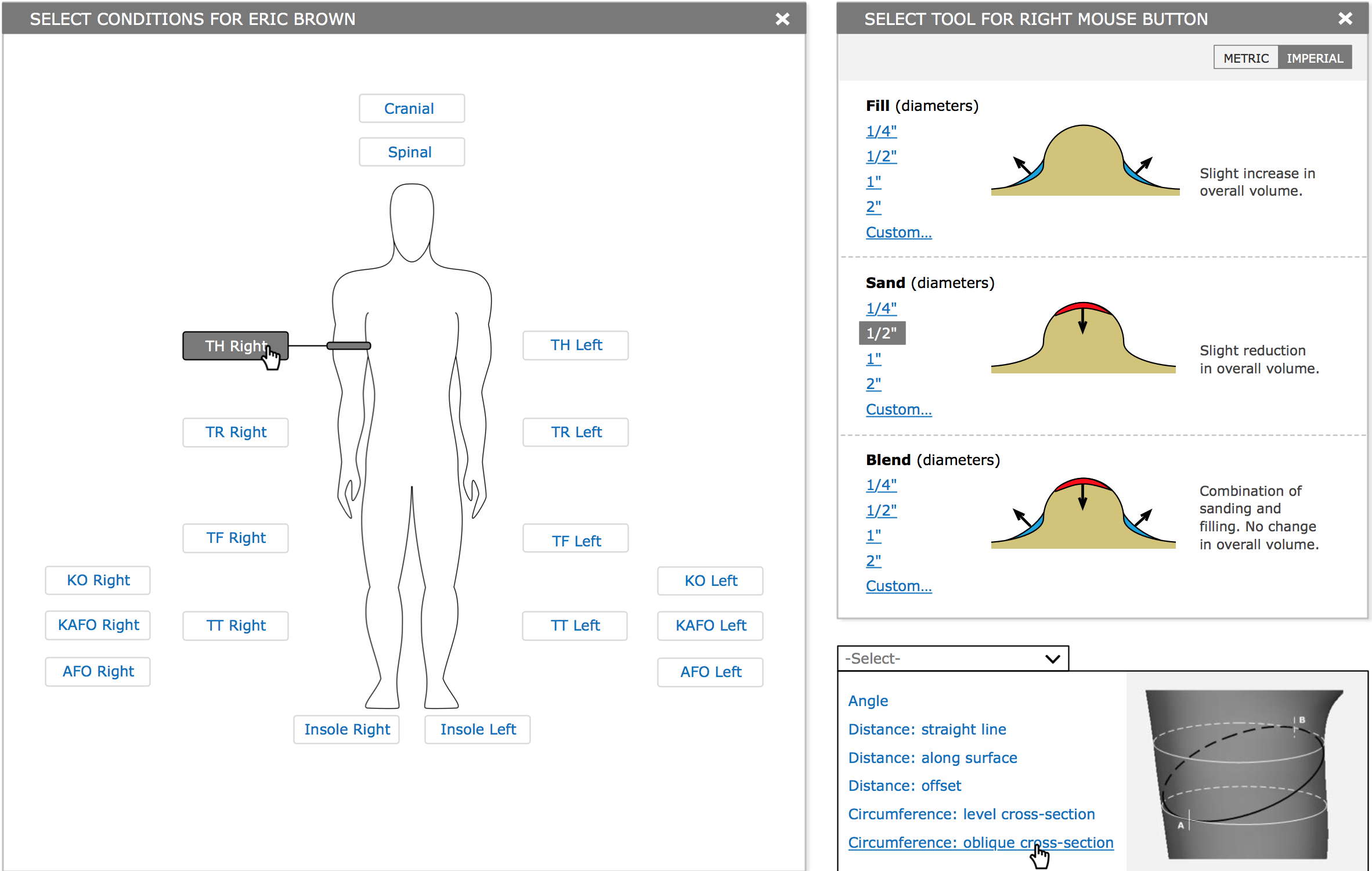Click the oblique cross-section preview image
The height and width of the screenshot is (871, 1372).
point(1245,774)
